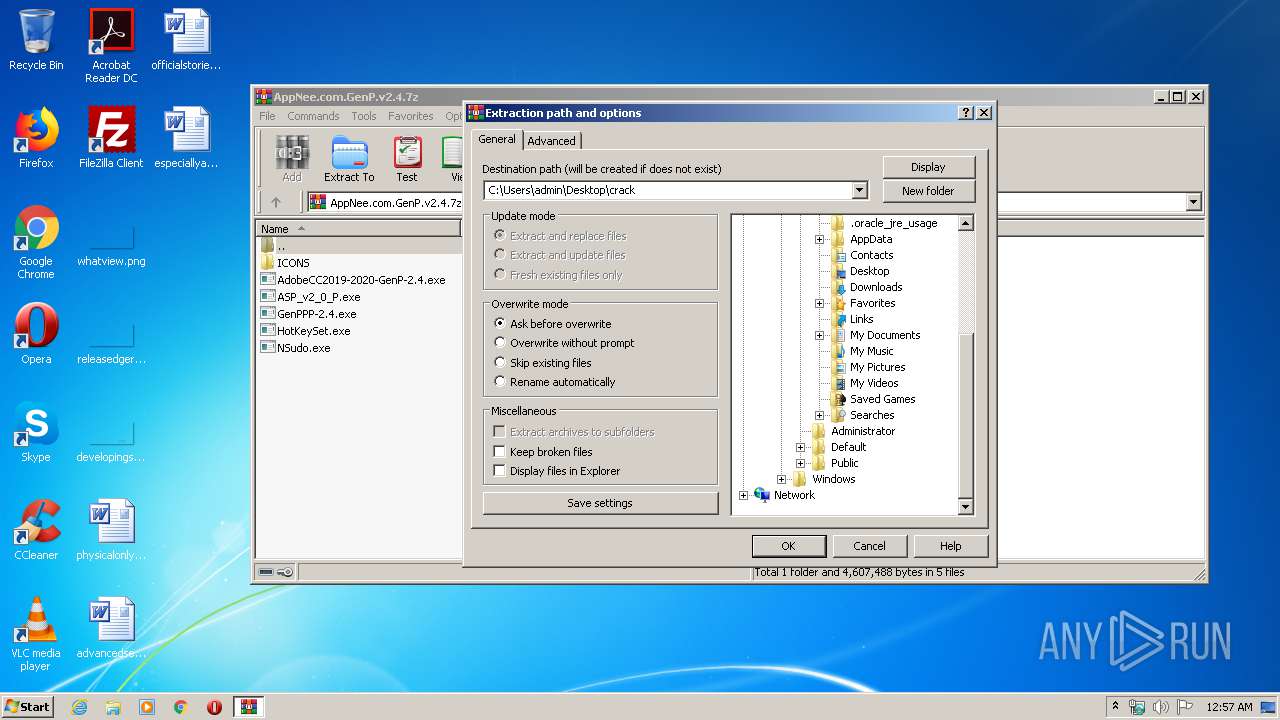
Task: Open the Tools menu in WinRAR
Action: point(364,116)
